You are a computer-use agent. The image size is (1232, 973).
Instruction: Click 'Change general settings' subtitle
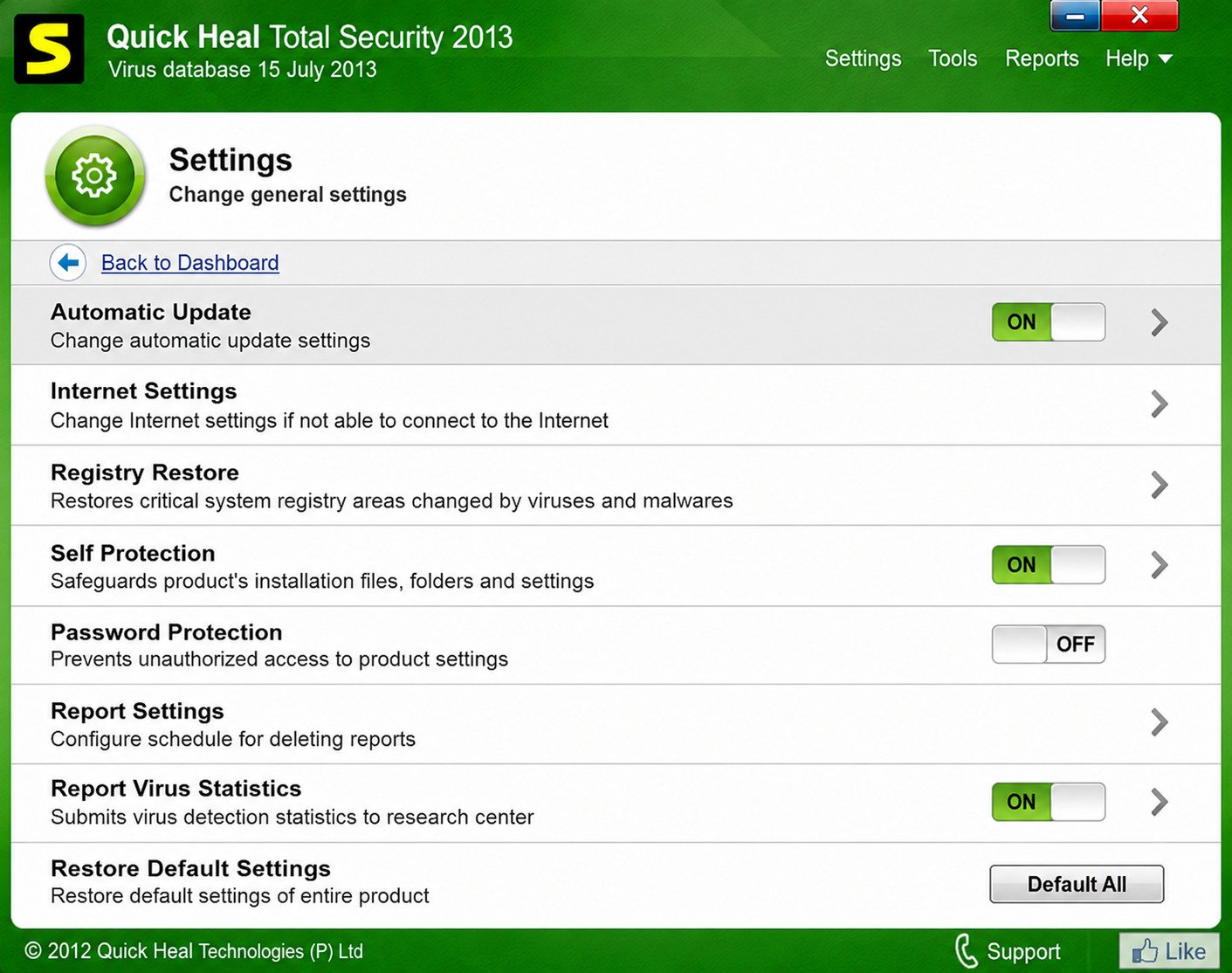(x=288, y=195)
